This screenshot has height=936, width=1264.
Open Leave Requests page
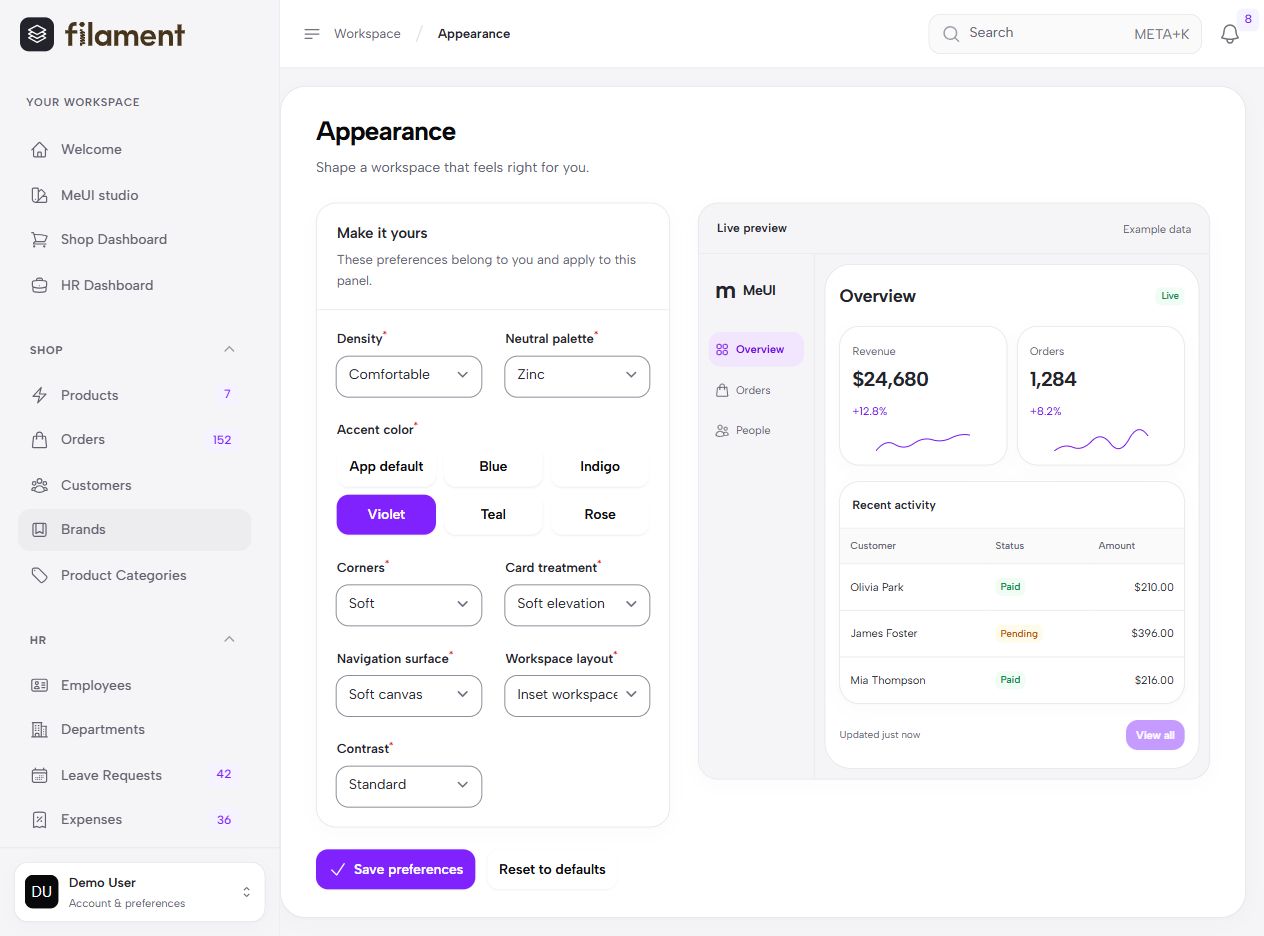(134, 775)
